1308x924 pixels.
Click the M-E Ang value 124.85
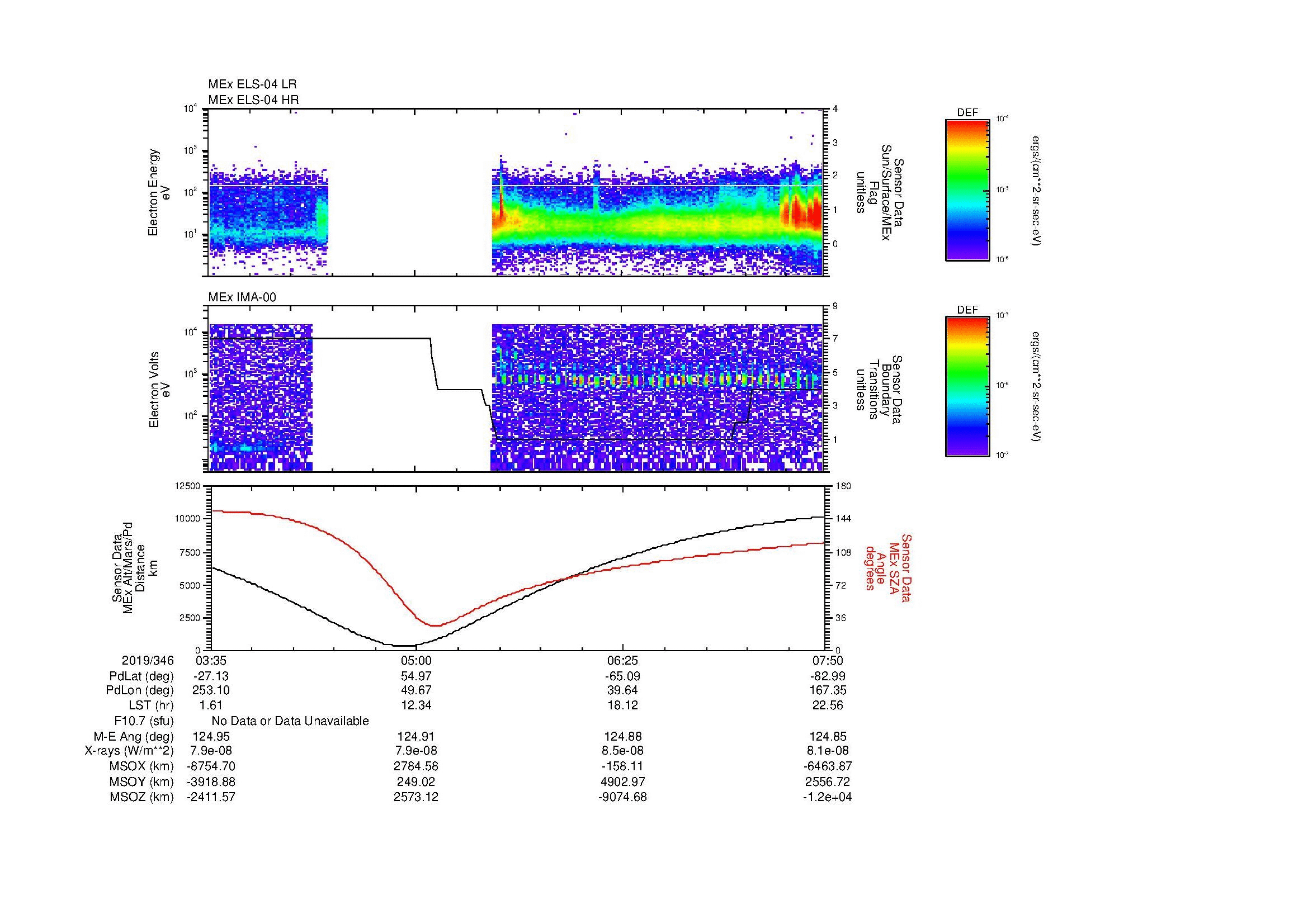pyautogui.click(x=827, y=737)
